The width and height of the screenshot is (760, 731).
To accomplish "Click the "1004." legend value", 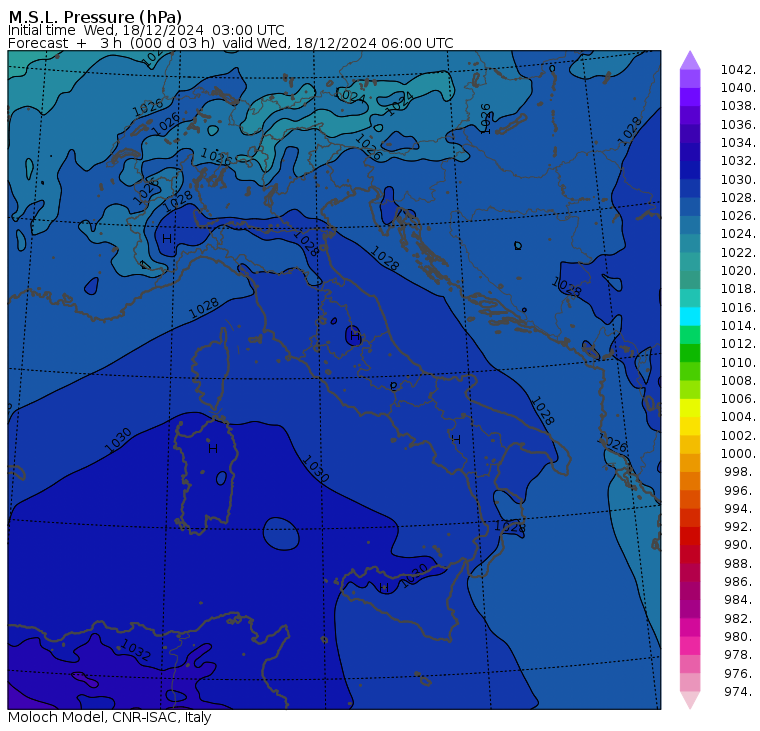I will (x=738, y=416).
